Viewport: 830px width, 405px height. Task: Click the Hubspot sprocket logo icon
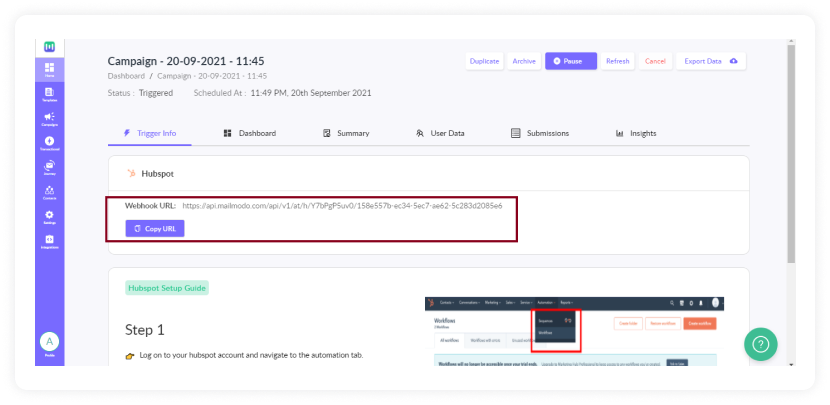[131, 173]
